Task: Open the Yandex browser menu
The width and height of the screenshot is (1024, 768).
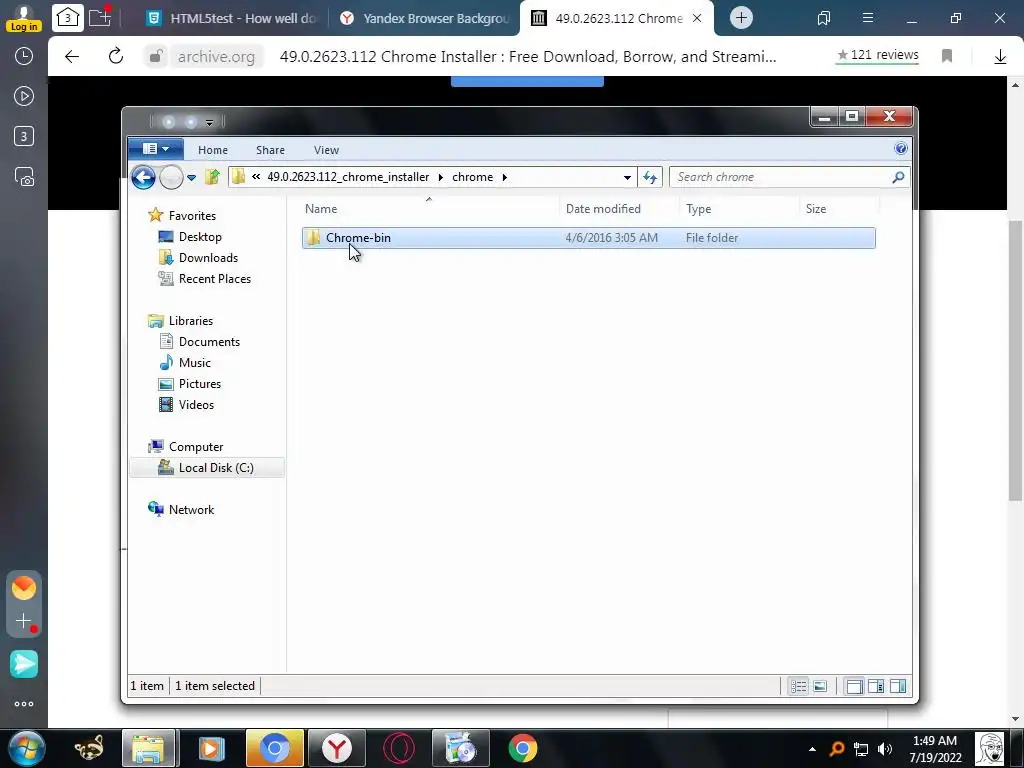Action: 868,18
